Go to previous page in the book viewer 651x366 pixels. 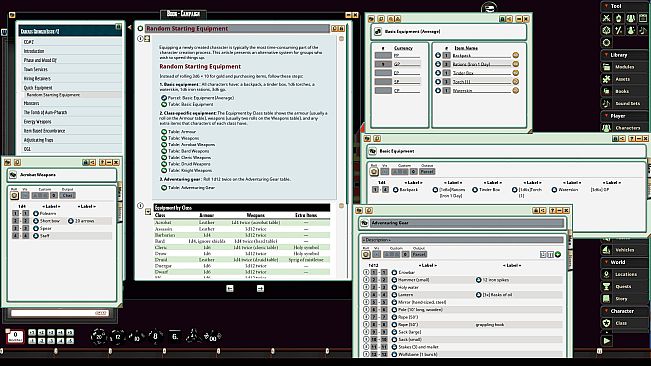coord(230,288)
